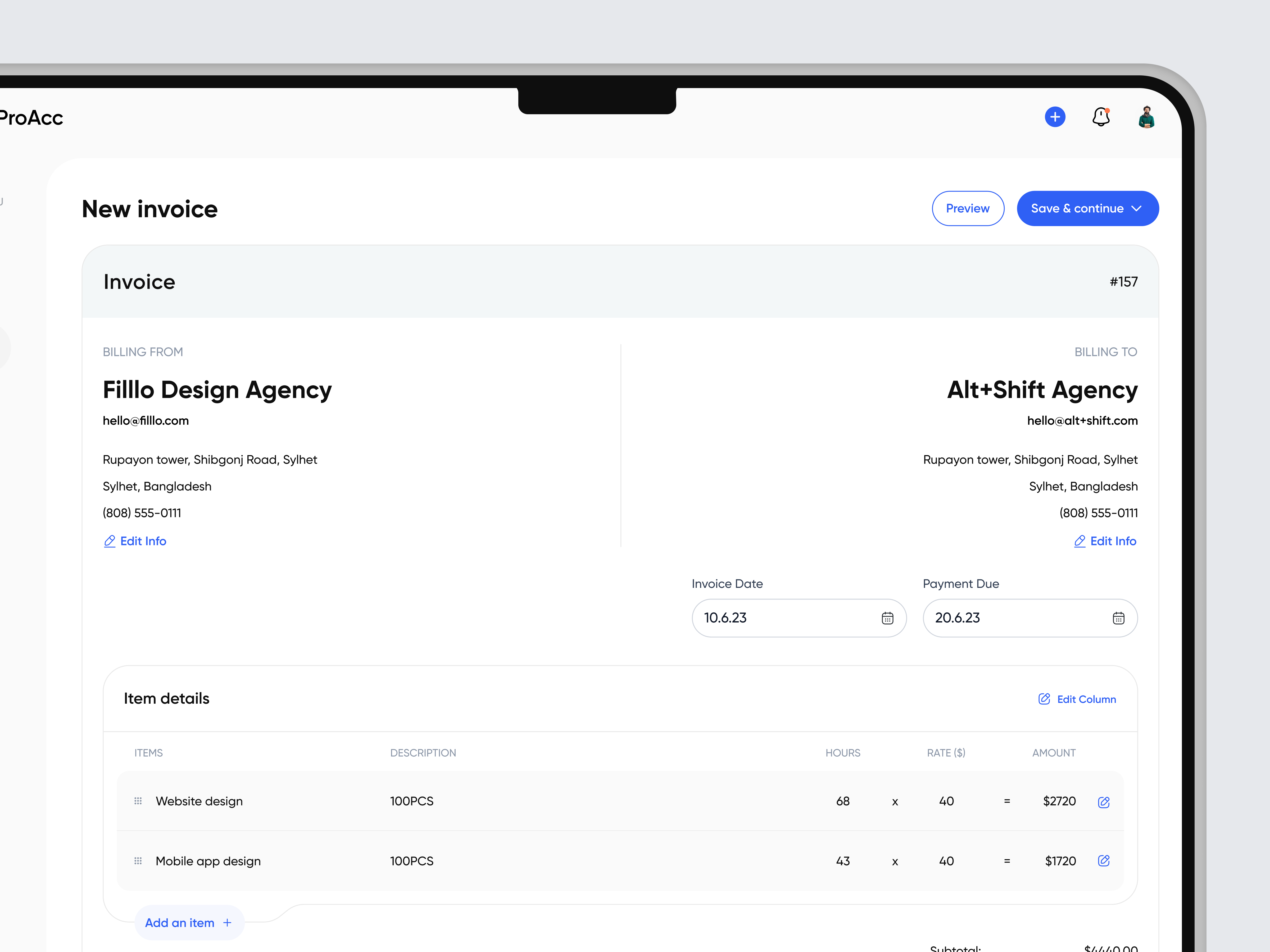Click the blue plus icon in the top bar
The height and width of the screenshot is (952, 1270).
click(x=1055, y=117)
